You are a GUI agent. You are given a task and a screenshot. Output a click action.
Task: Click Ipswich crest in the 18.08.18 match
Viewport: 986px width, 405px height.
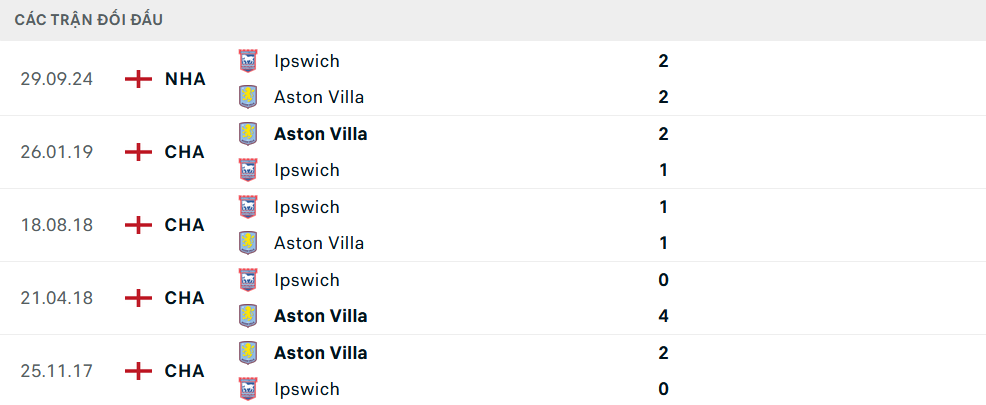pyautogui.click(x=248, y=207)
